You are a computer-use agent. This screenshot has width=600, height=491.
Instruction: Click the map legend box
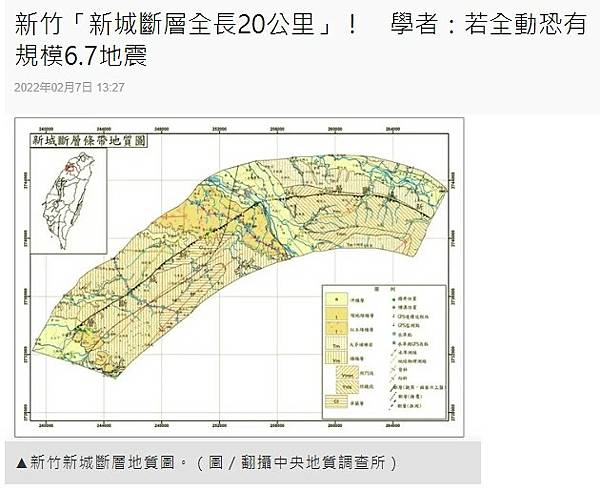pyautogui.click(x=384, y=352)
